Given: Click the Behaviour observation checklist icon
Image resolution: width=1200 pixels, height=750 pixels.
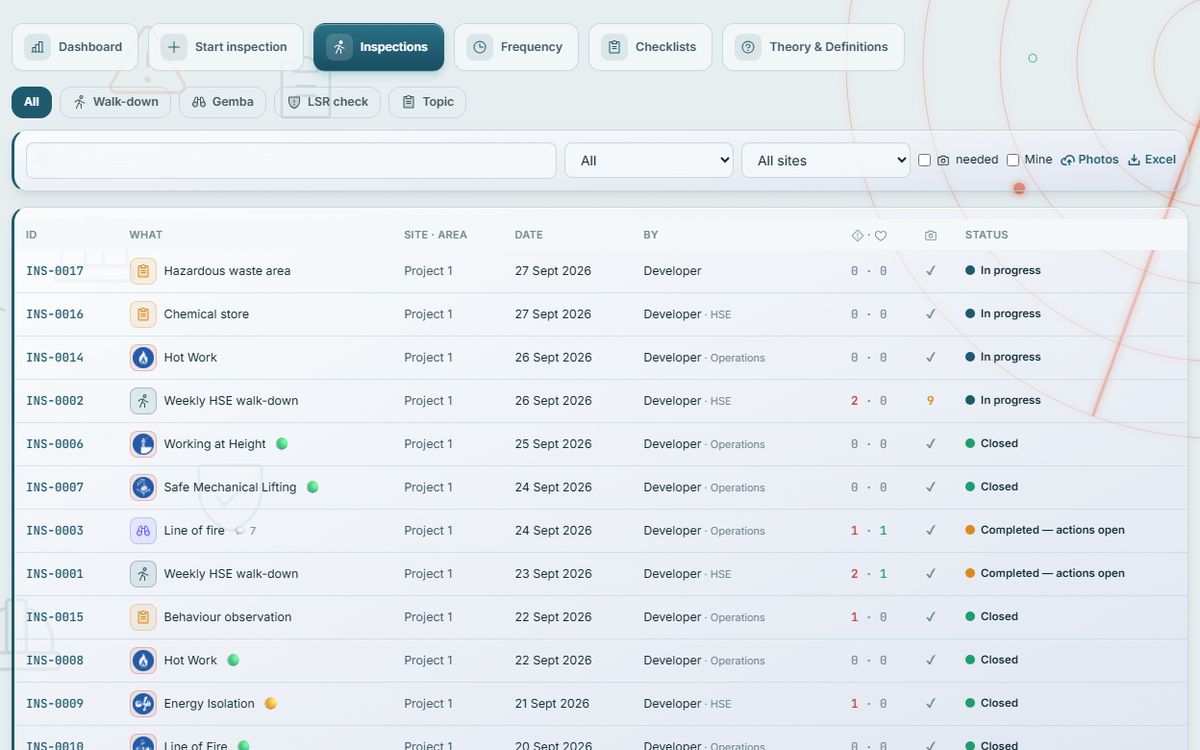Looking at the screenshot, I should (x=143, y=617).
